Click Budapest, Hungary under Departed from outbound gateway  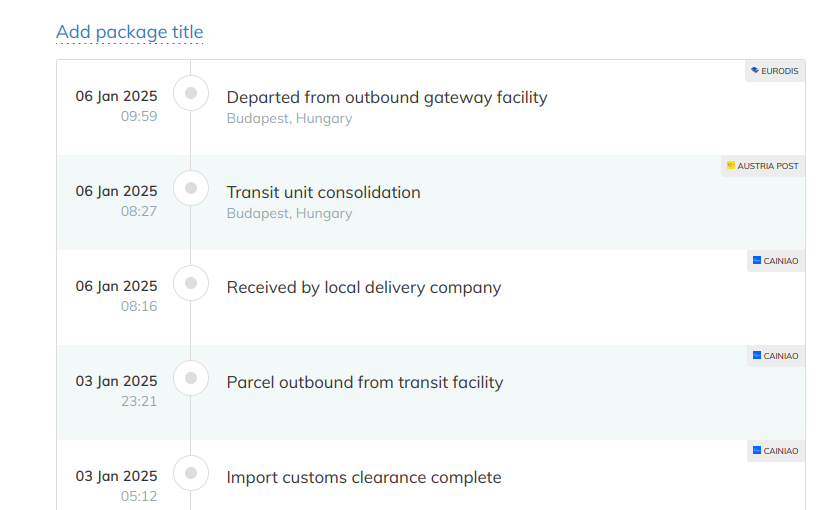(289, 118)
